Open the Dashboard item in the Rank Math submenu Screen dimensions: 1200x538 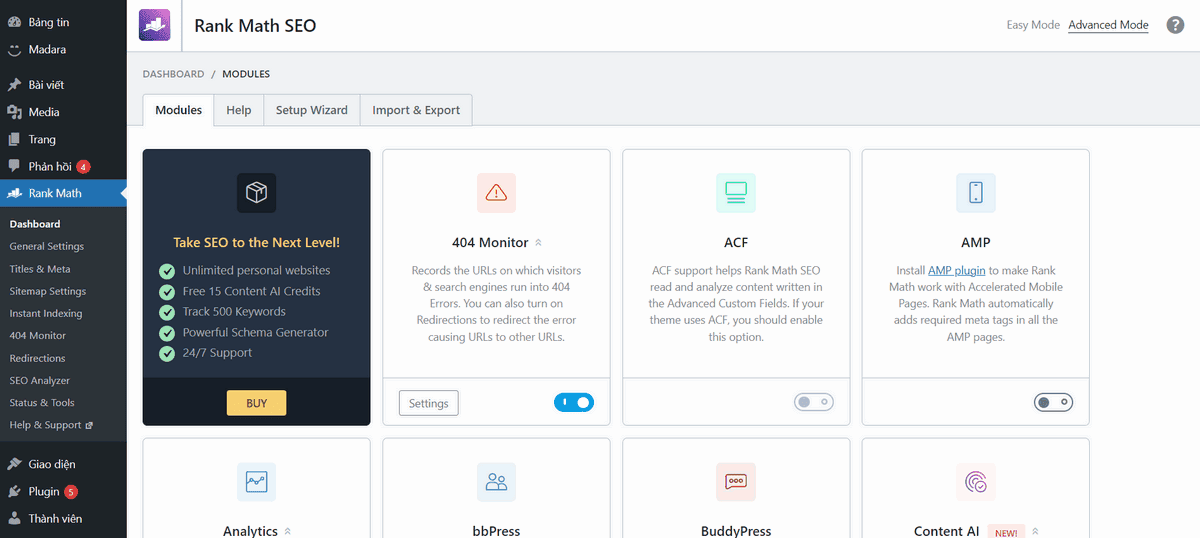click(x=35, y=224)
